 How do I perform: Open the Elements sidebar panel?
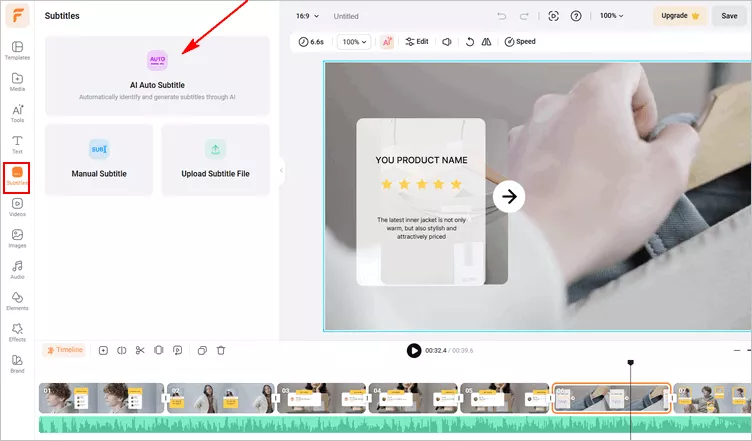pyautogui.click(x=17, y=301)
